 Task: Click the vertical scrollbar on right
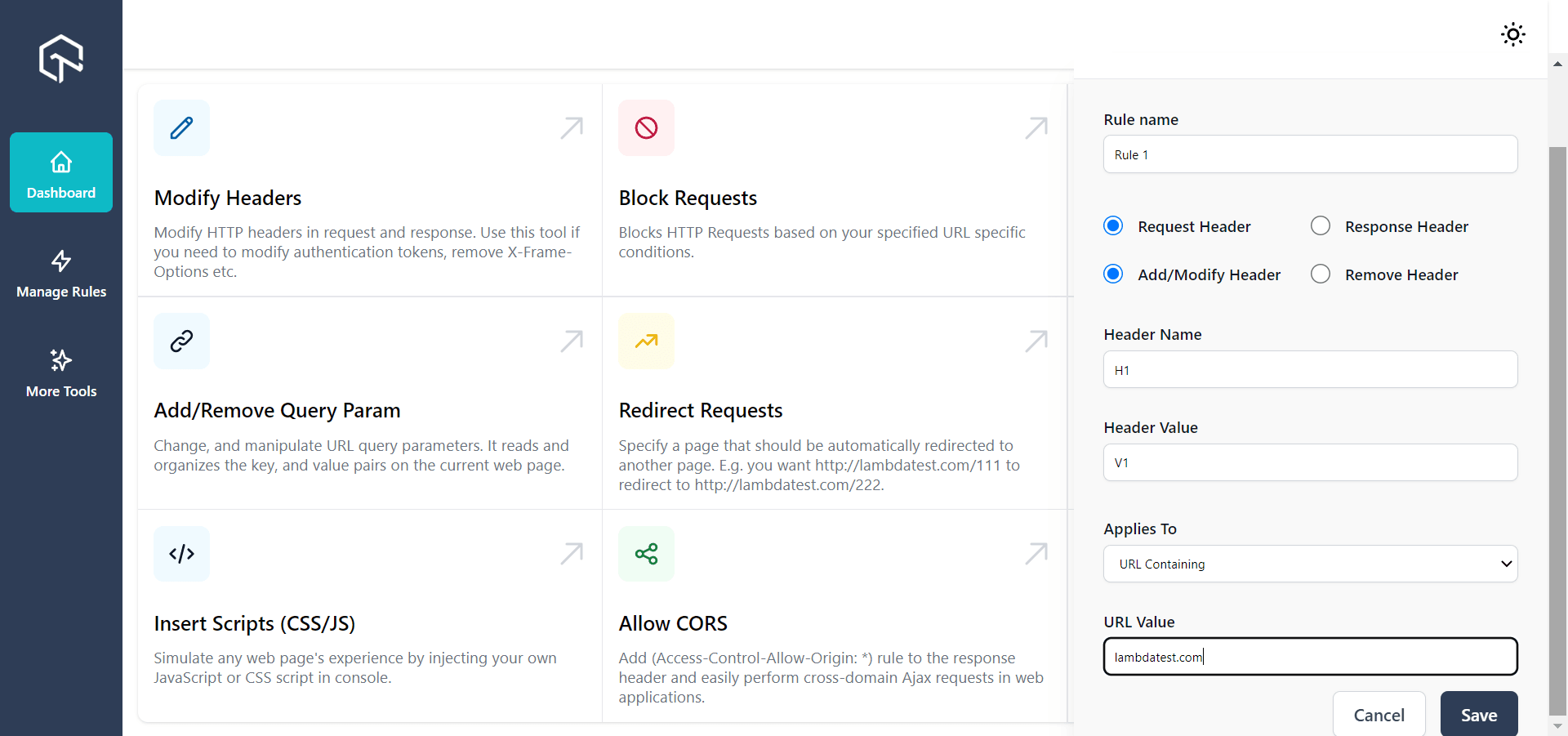click(1557, 429)
